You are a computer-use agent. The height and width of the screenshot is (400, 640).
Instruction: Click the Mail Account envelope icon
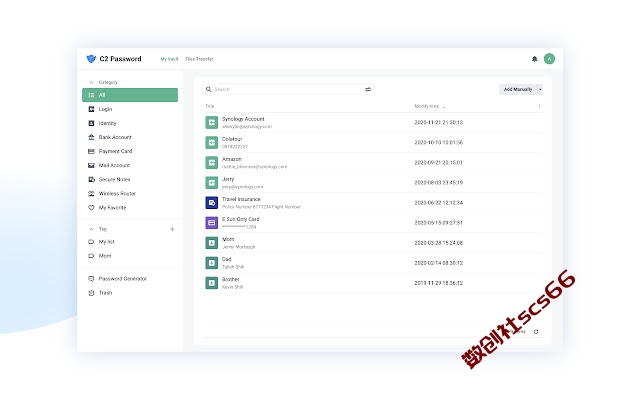pyautogui.click(x=91, y=165)
